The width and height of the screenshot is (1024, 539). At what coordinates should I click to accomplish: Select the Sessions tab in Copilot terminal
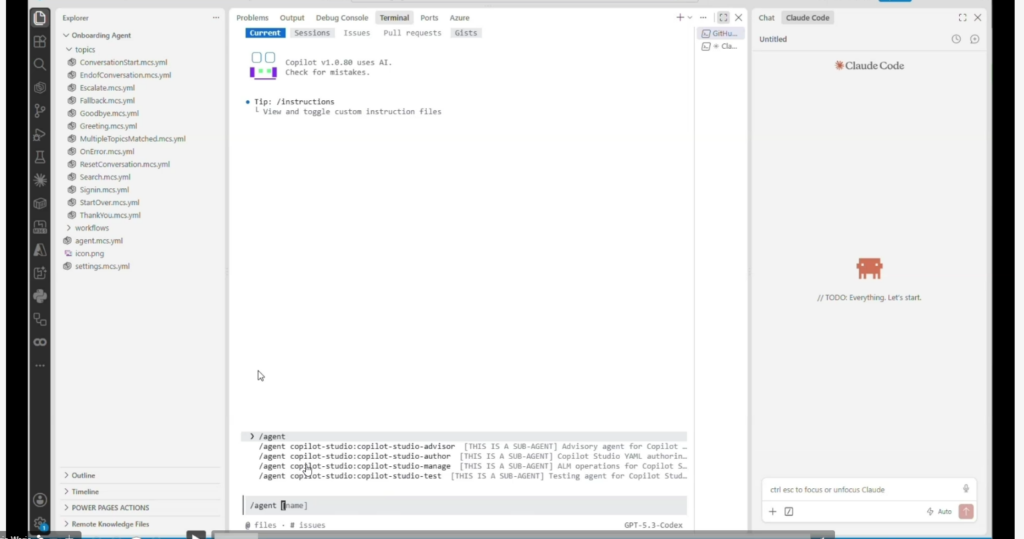point(312,33)
